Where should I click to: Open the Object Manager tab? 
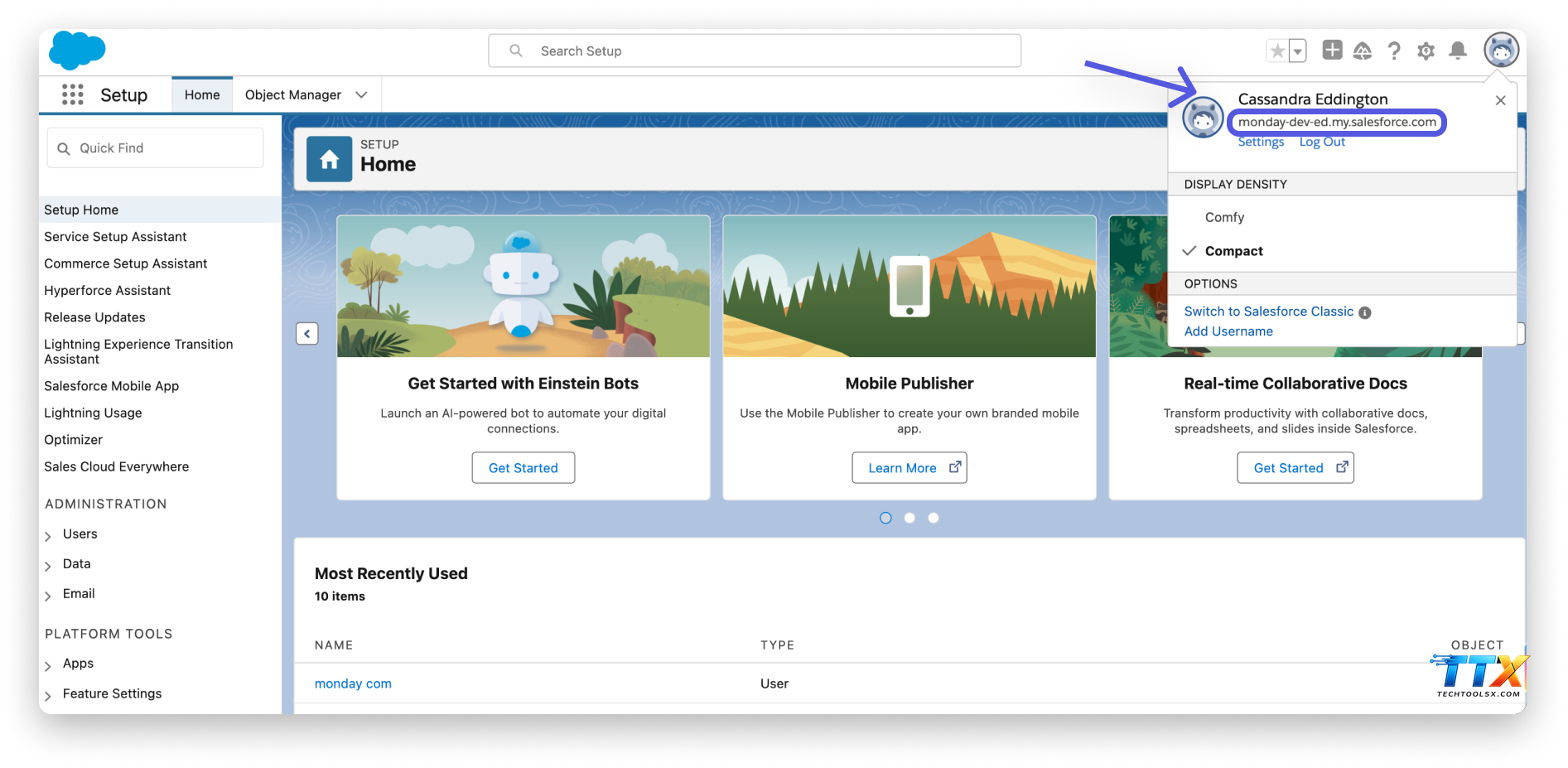coord(292,94)
